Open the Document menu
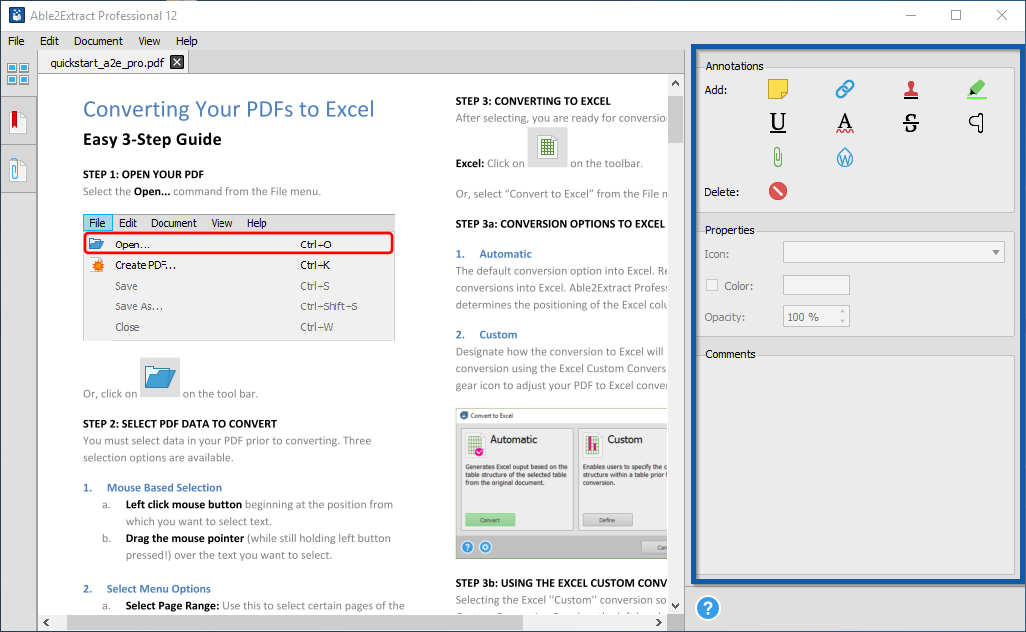This screenshot has height=632, width=1026. pos(98,41)
